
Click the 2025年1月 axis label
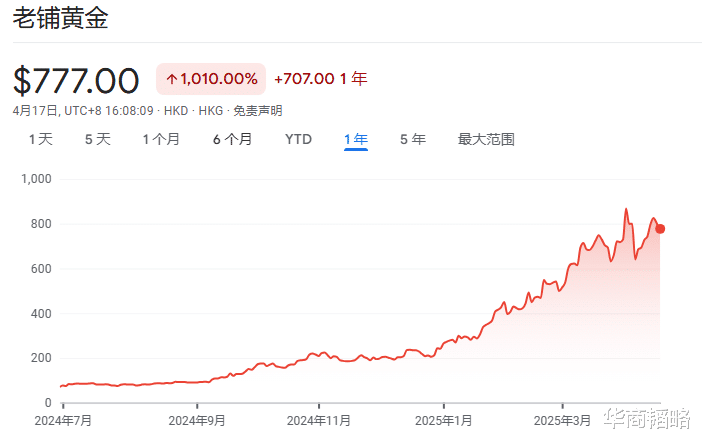coord(445,421)
